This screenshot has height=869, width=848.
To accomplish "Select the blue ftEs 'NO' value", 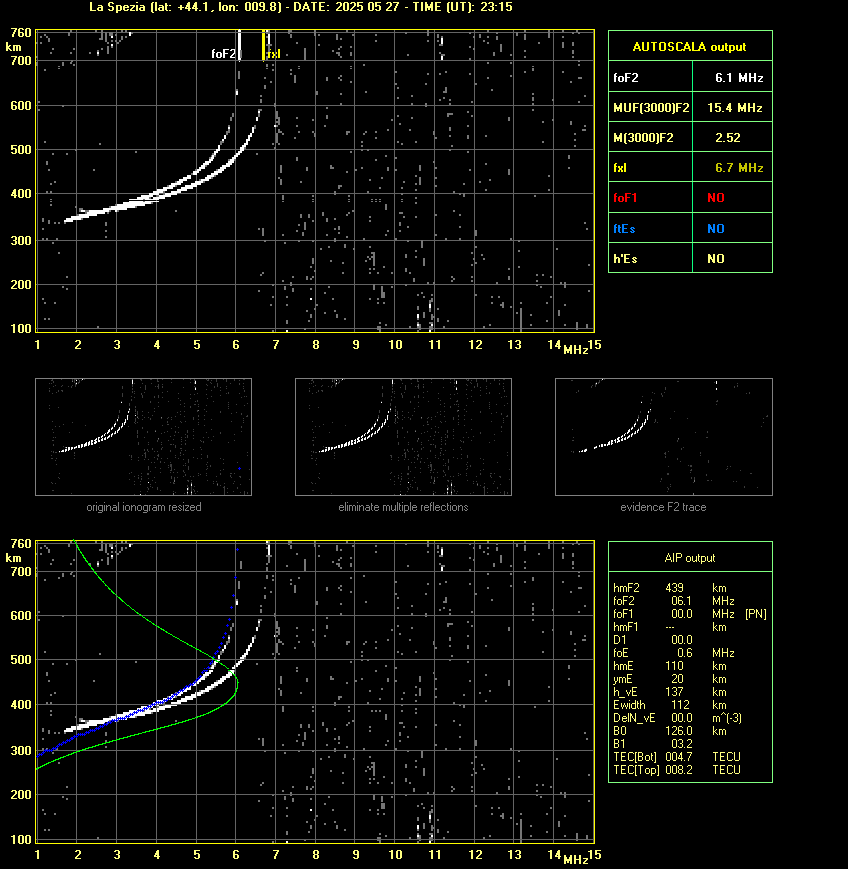I will click(716, 228).
